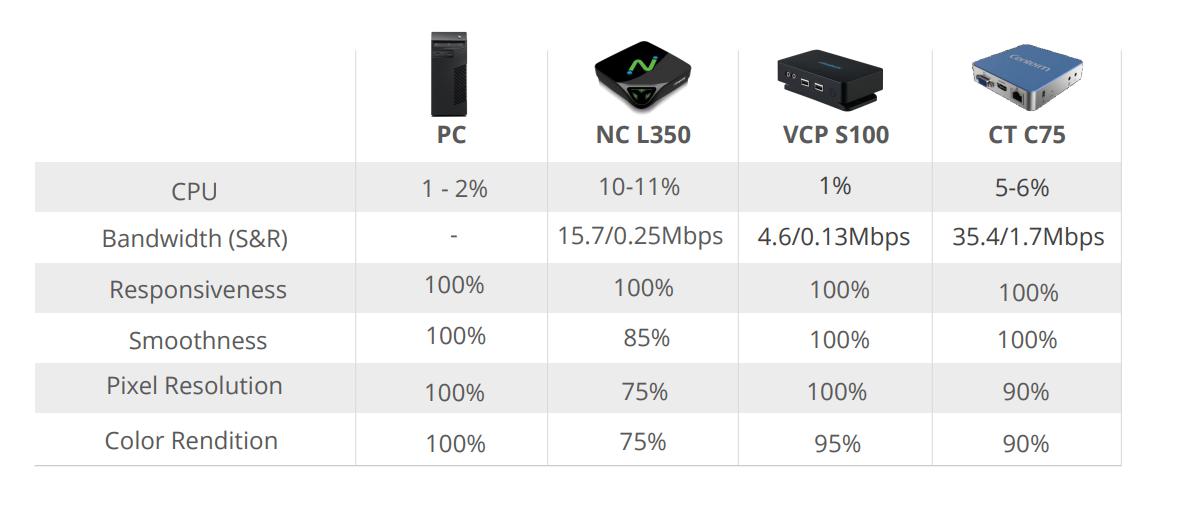Click the VCP S100 column header
This screenshot has width=1180, height=505.
(835, 135)
